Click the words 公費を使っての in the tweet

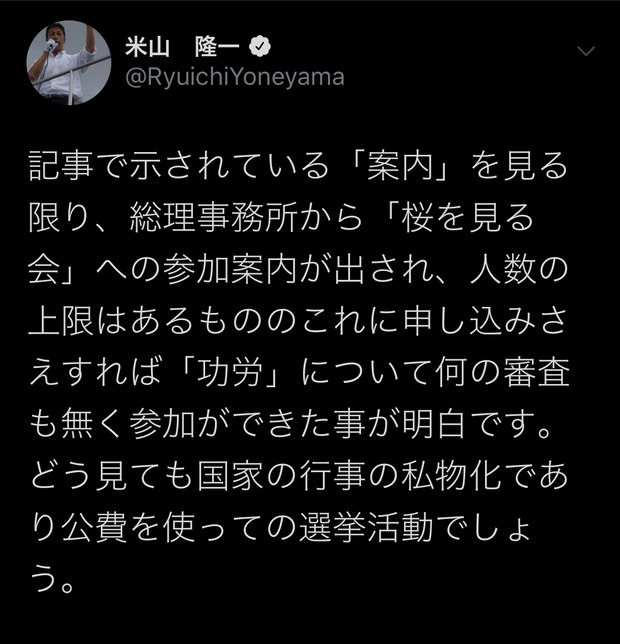pos(179,527)
